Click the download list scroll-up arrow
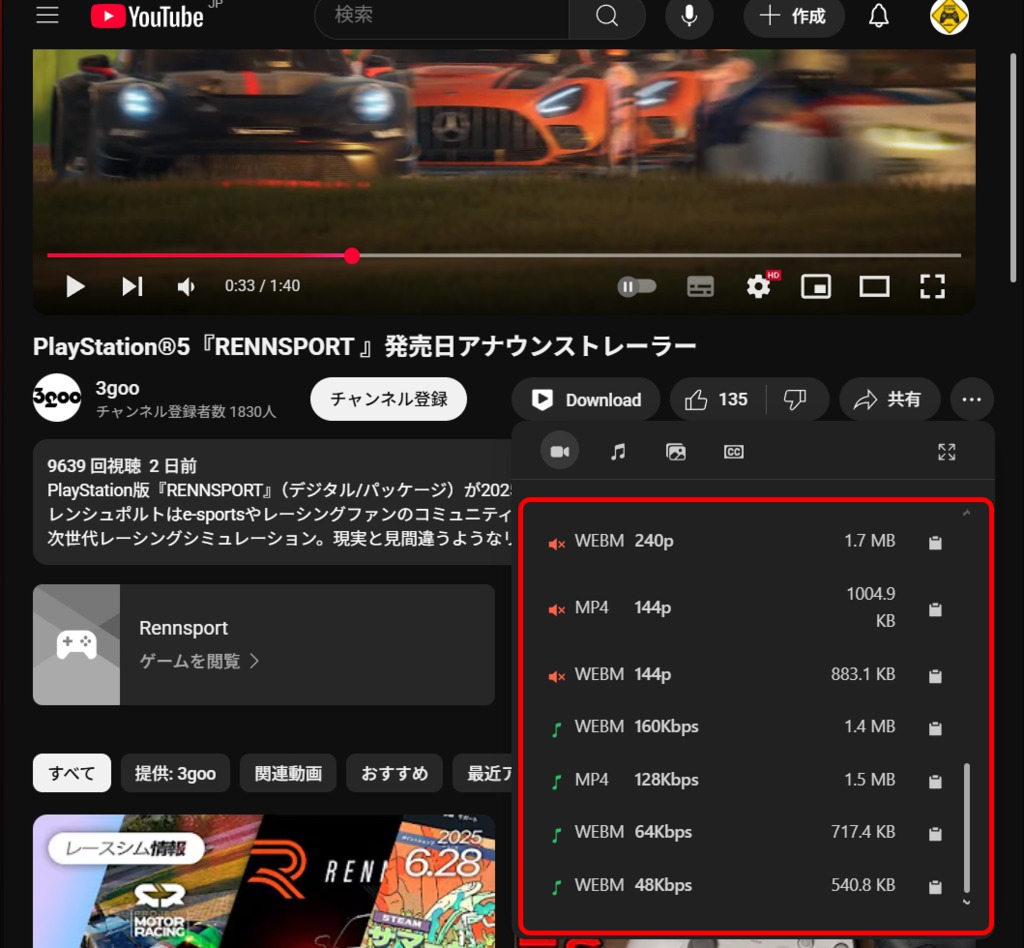Viewport: 1024px width, 948px height. (967, 513)
